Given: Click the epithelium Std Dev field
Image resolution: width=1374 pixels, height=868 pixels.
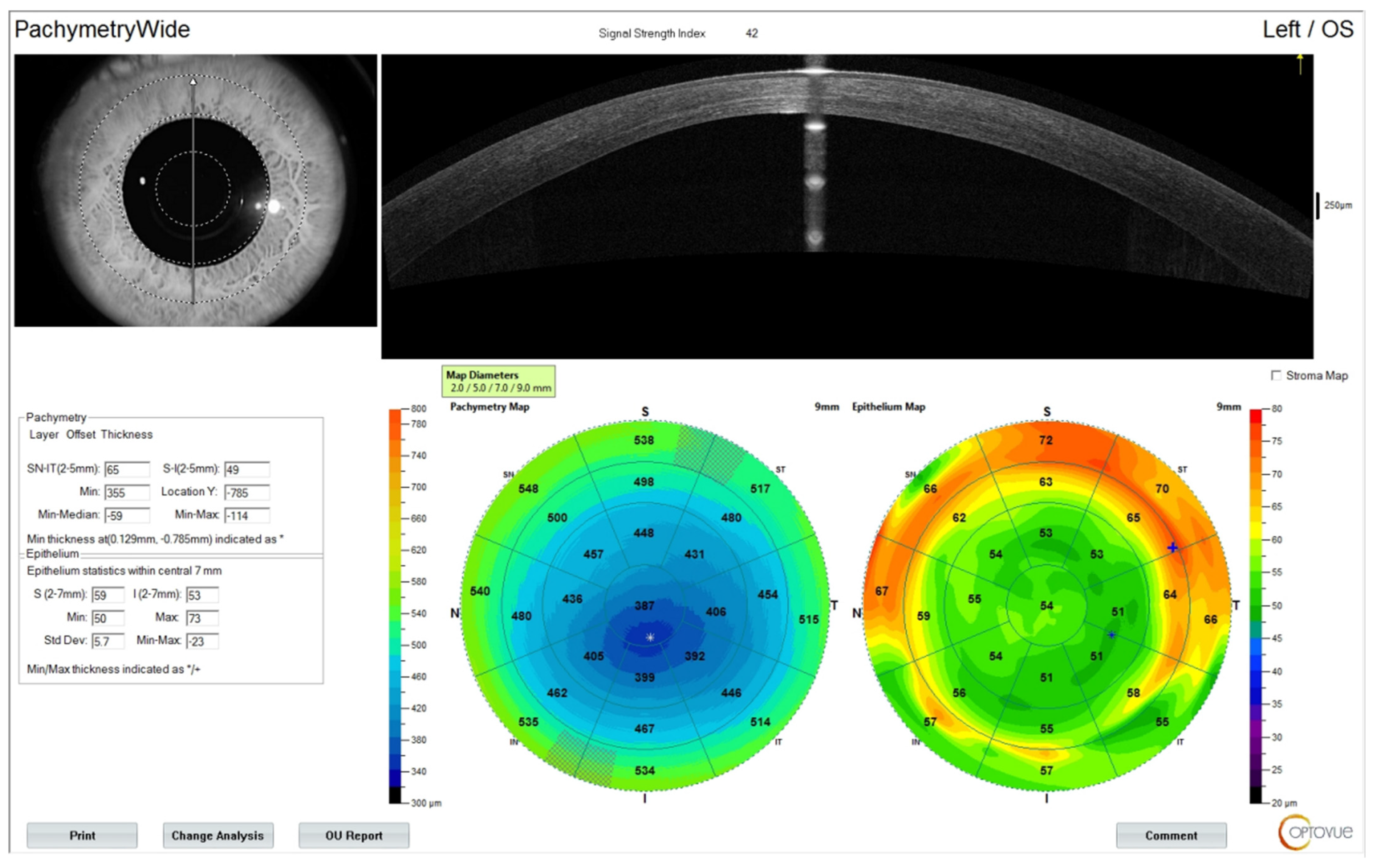Looking at the screenshot, I should click(x=108, y=642).
